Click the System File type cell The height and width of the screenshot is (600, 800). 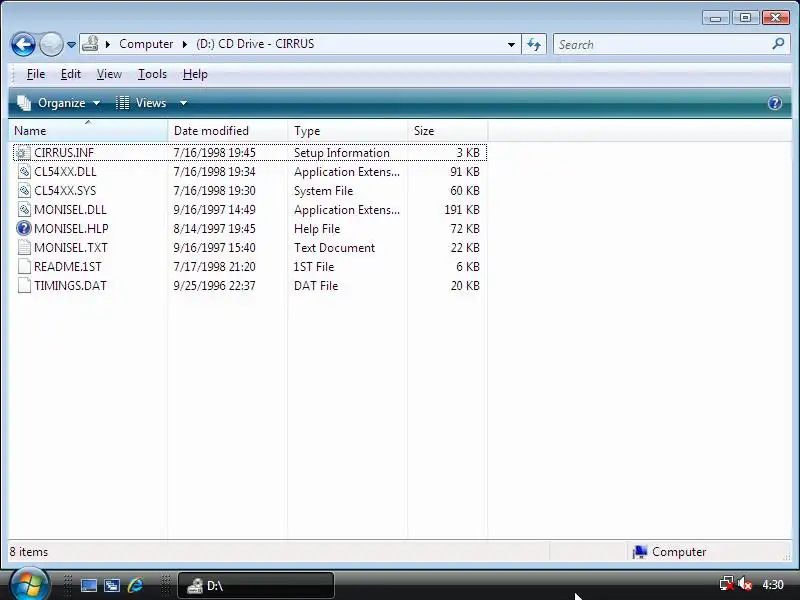(x=323, y=190)
